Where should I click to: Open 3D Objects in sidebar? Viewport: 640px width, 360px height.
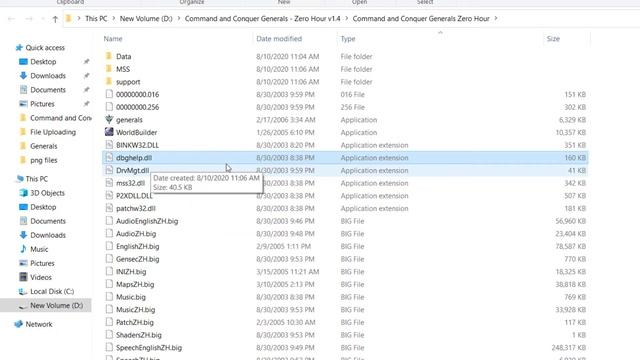[x=47, y=193]
